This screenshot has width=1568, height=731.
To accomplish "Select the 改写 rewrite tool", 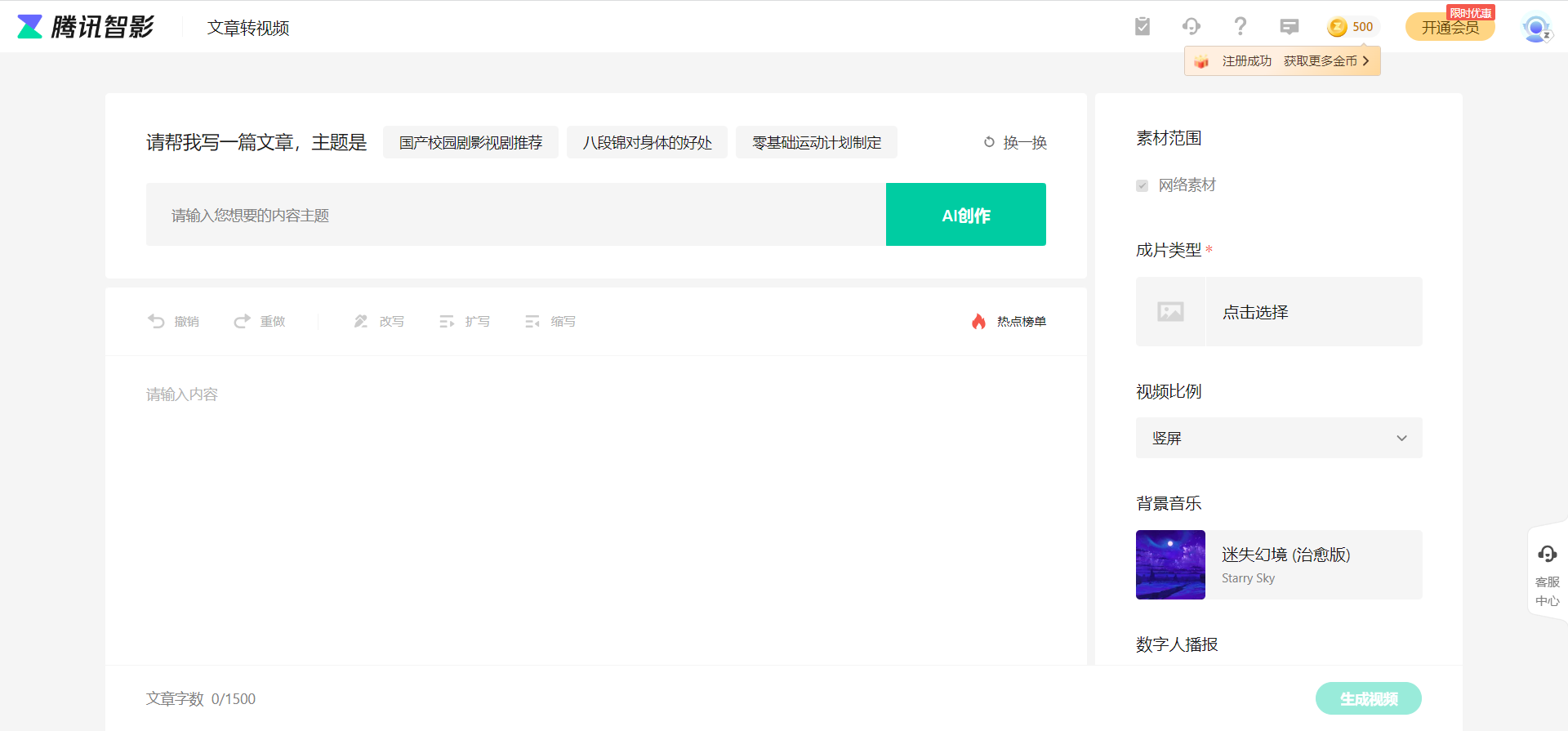I will pyautogui.click(x=379, y=322).
